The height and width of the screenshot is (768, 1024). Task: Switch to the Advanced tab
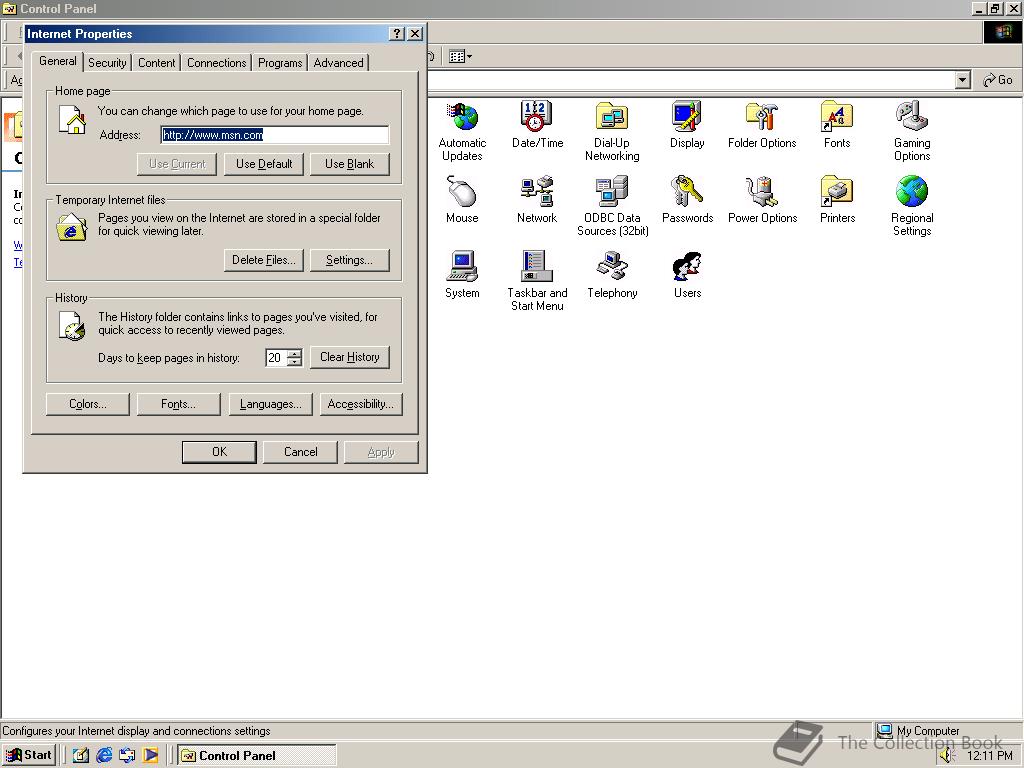(x=338, y=63)
